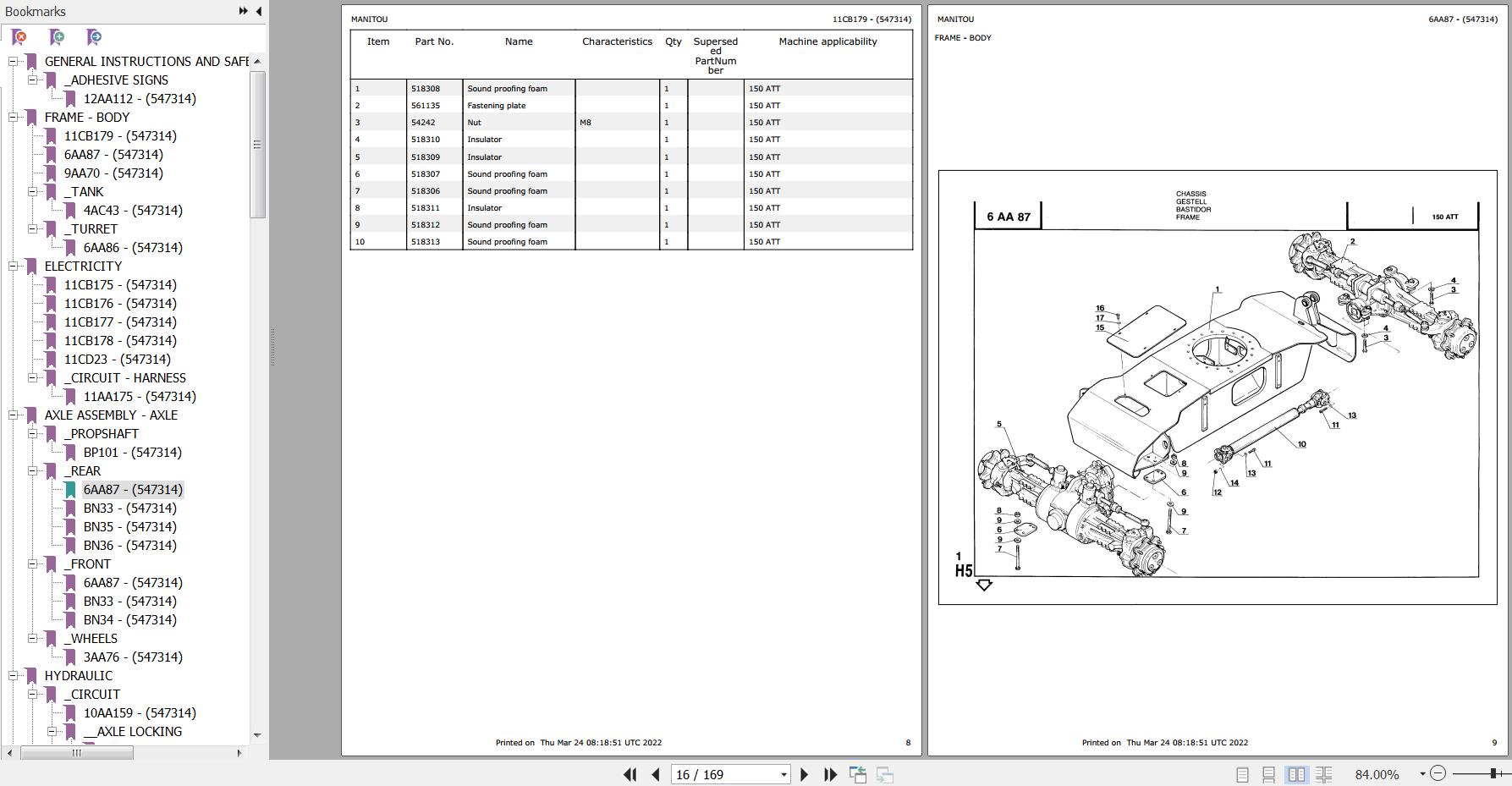Screen dimensions: 1512x786
Task: Collapse the _WHEELS bookmark node
Action: coord(32,638)
